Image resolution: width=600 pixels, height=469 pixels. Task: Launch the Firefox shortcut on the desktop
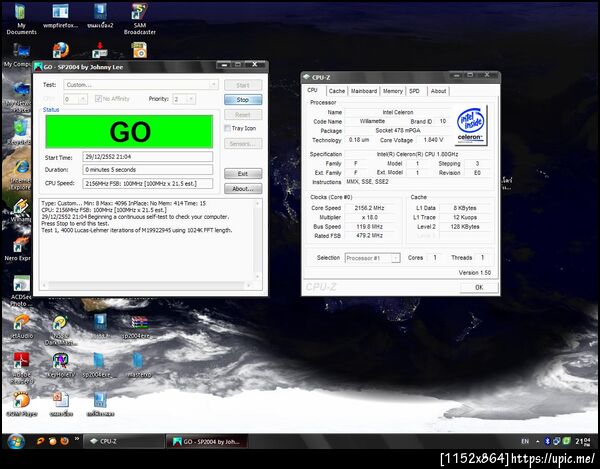pos(60,50)
